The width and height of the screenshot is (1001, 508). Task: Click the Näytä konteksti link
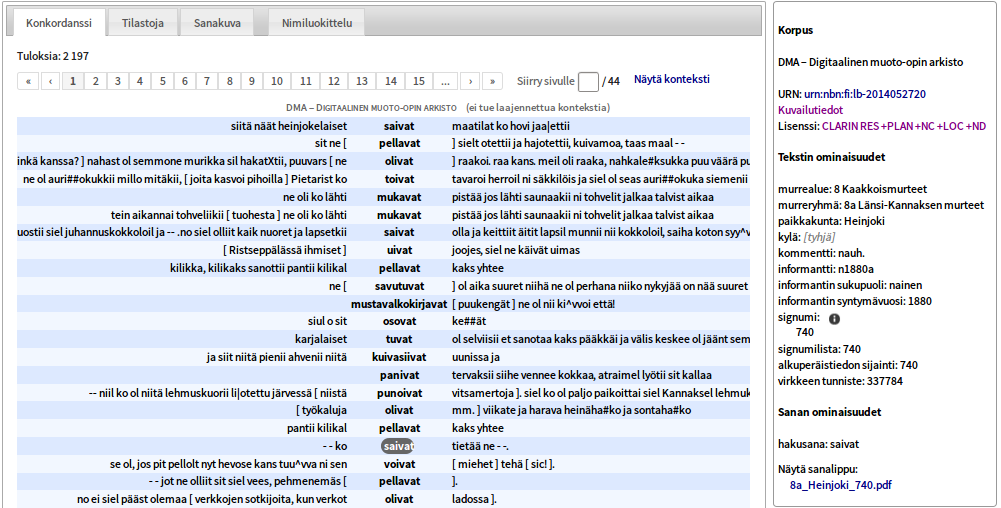point(671,80)
